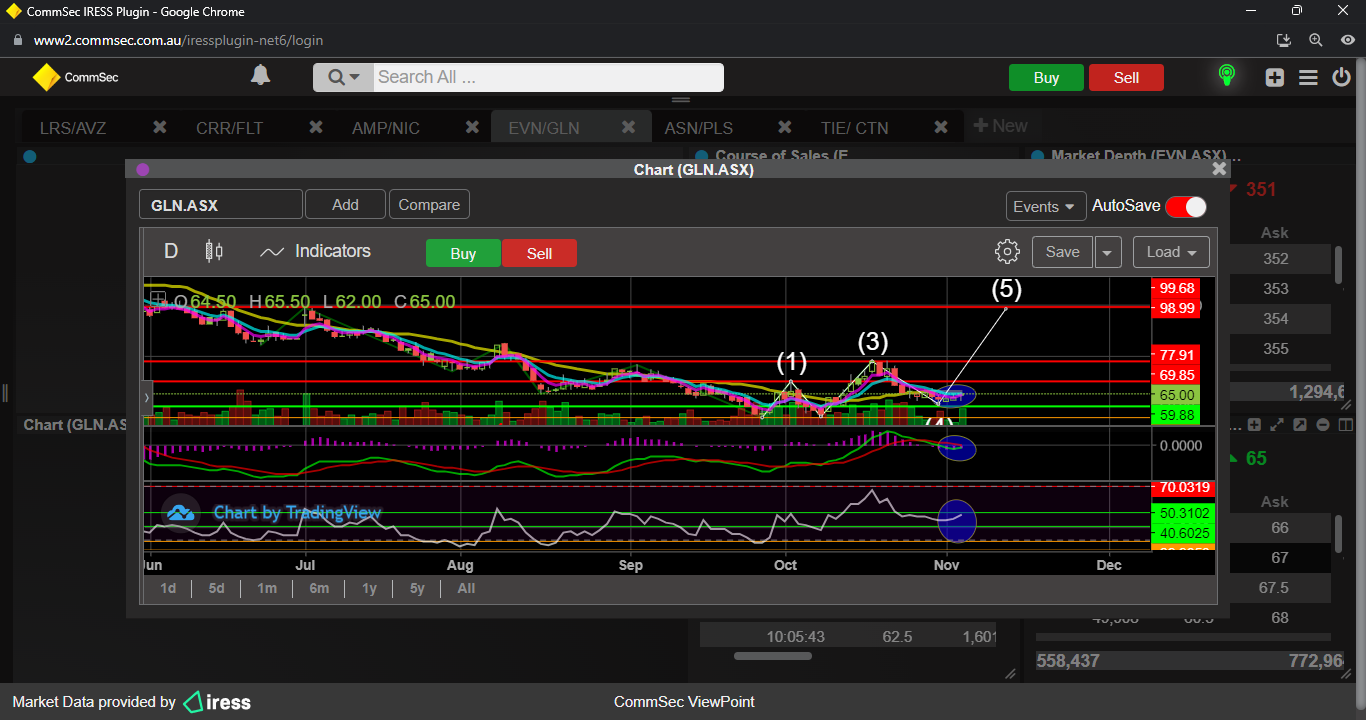Pop out the lower Market Depth widget
1366x720 pixels.
pyautogui.click(x=1300, y=425)
